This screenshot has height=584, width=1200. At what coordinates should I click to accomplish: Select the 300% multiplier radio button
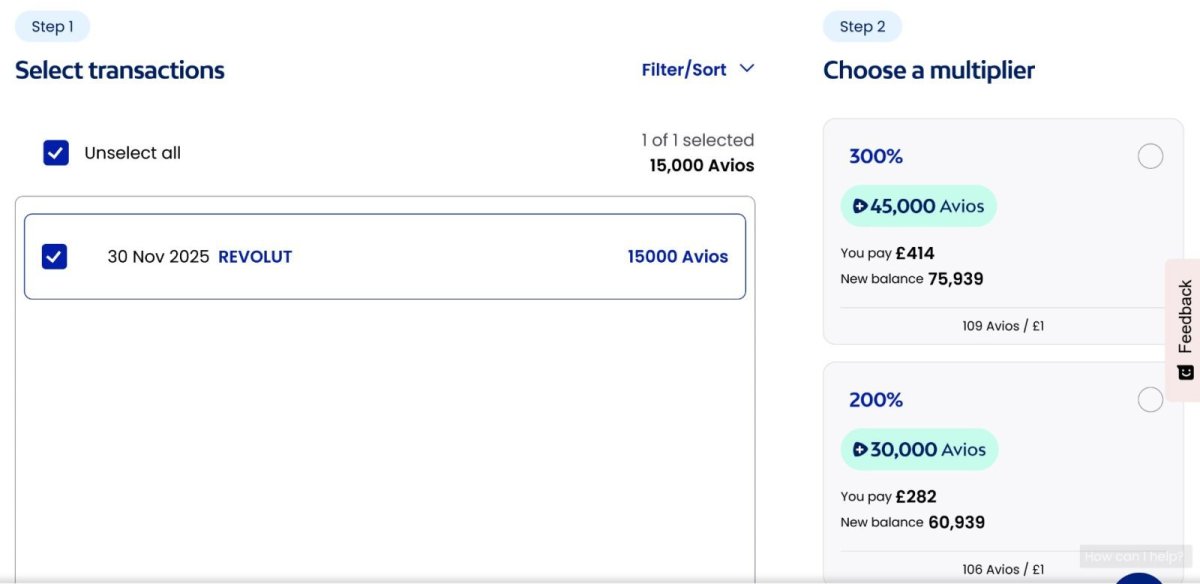click(x=1150, y=157)
